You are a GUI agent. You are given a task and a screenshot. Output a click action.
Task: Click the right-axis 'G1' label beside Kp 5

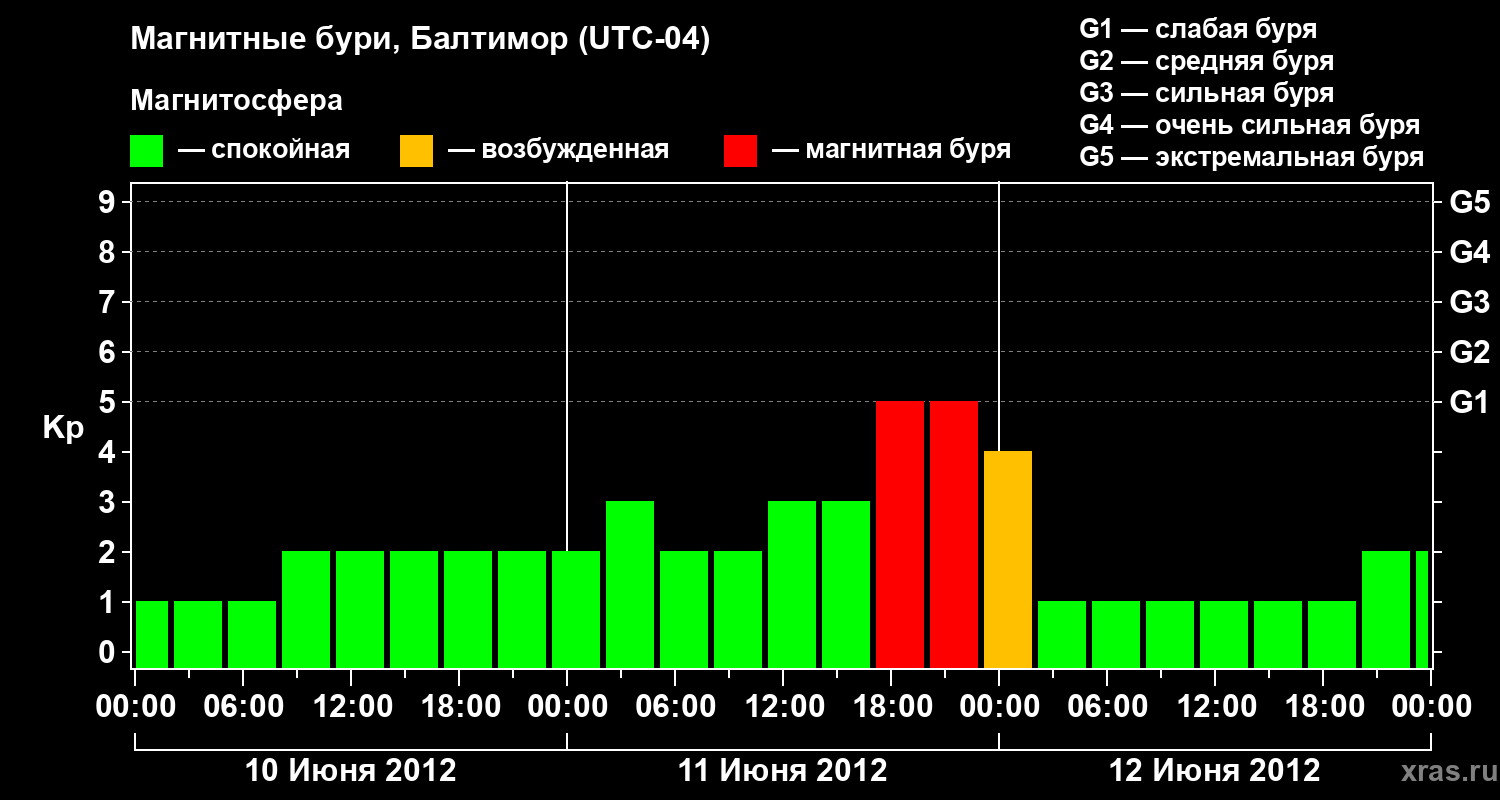pos(1469,402)
